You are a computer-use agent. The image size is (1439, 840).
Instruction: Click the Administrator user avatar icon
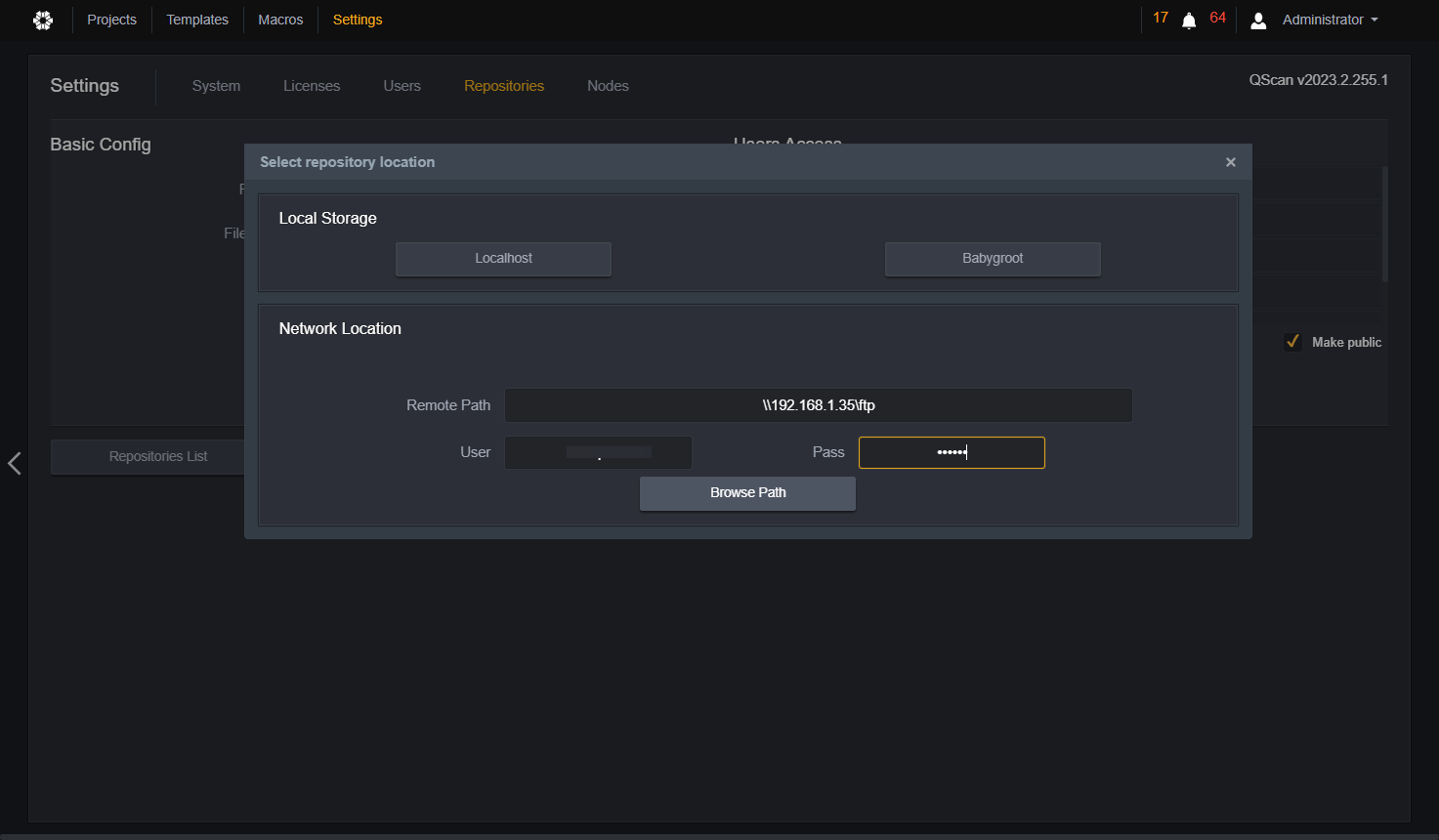pos(1258,21)
